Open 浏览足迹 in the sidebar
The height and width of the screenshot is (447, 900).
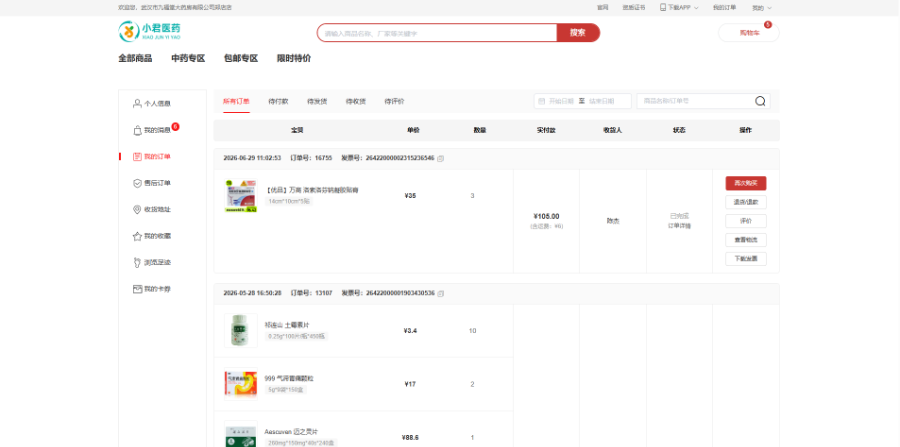pyautogui.click(x=152, y=262)
